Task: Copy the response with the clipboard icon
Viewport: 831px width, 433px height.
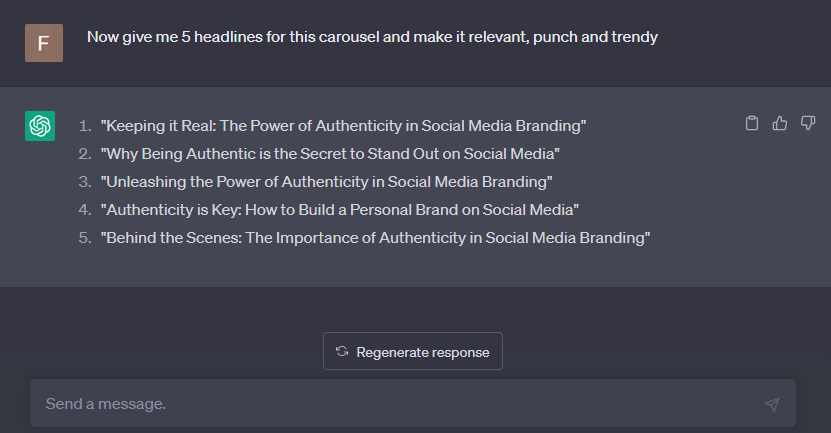Action: [752, 124]
